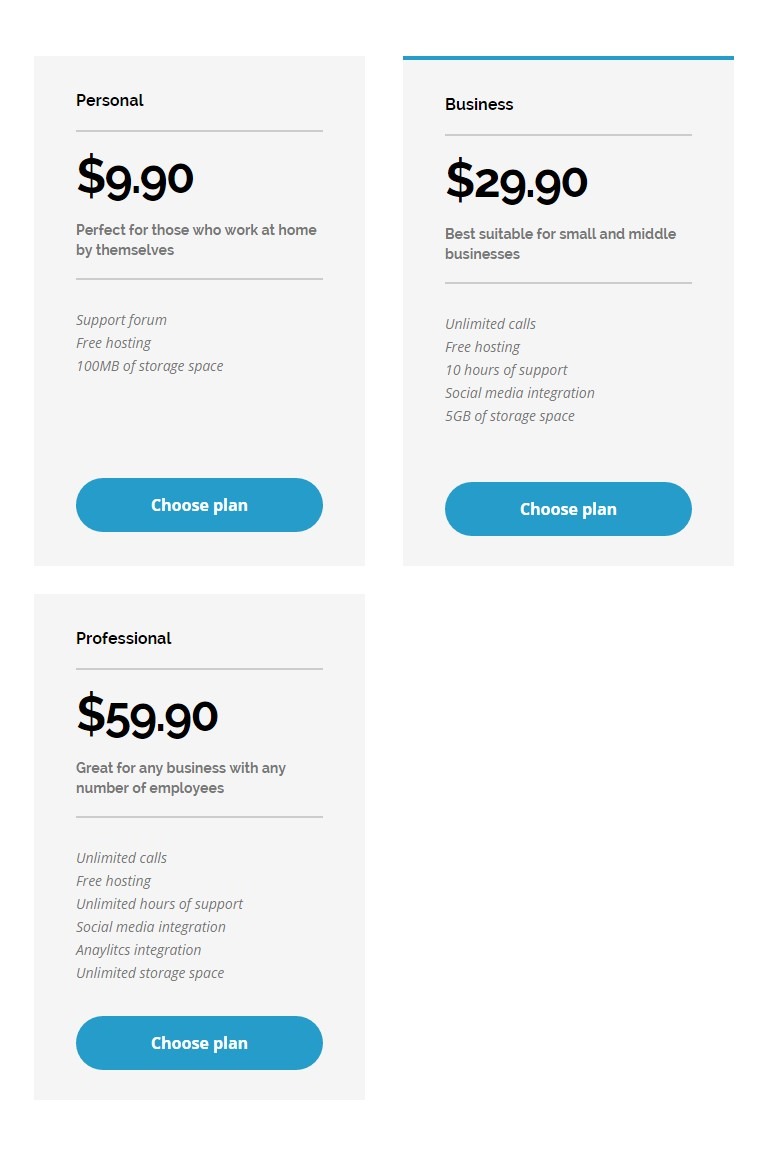Viewport: 768px width, 1156px height.
Task: Select the Professional plan title
Action: tap(124, 638)
